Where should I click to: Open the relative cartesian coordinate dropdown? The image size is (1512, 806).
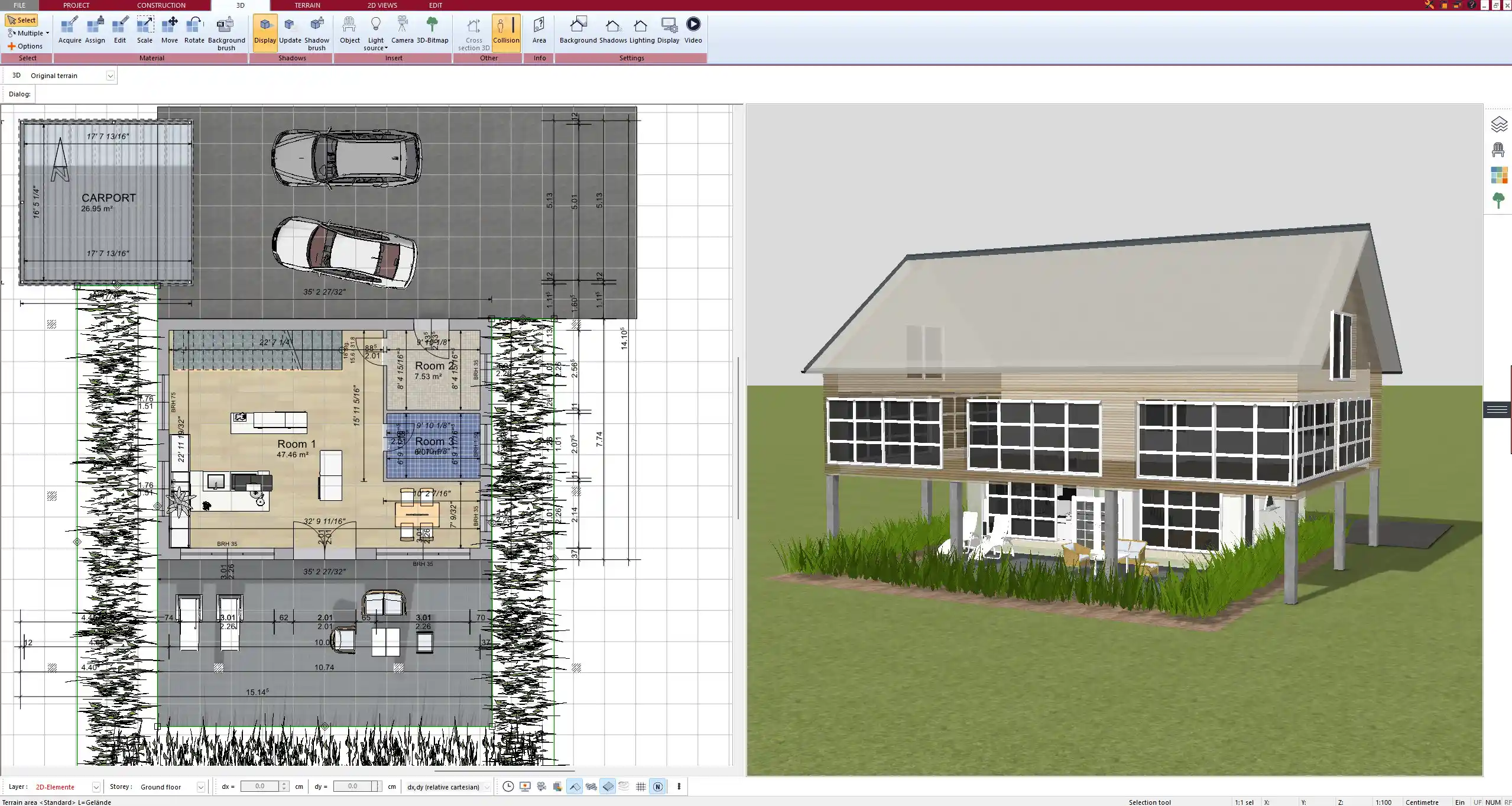[x=486, y=787]
